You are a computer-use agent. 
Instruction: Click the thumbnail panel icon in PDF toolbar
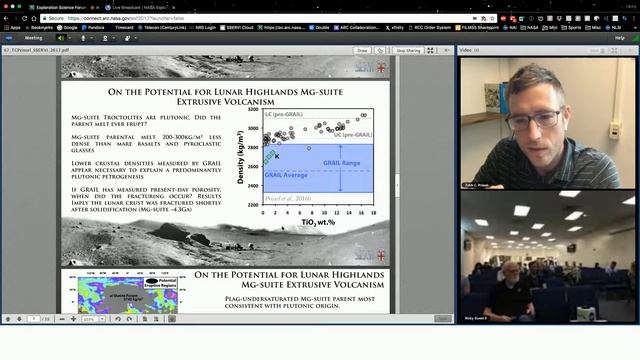tap(172, 319)
